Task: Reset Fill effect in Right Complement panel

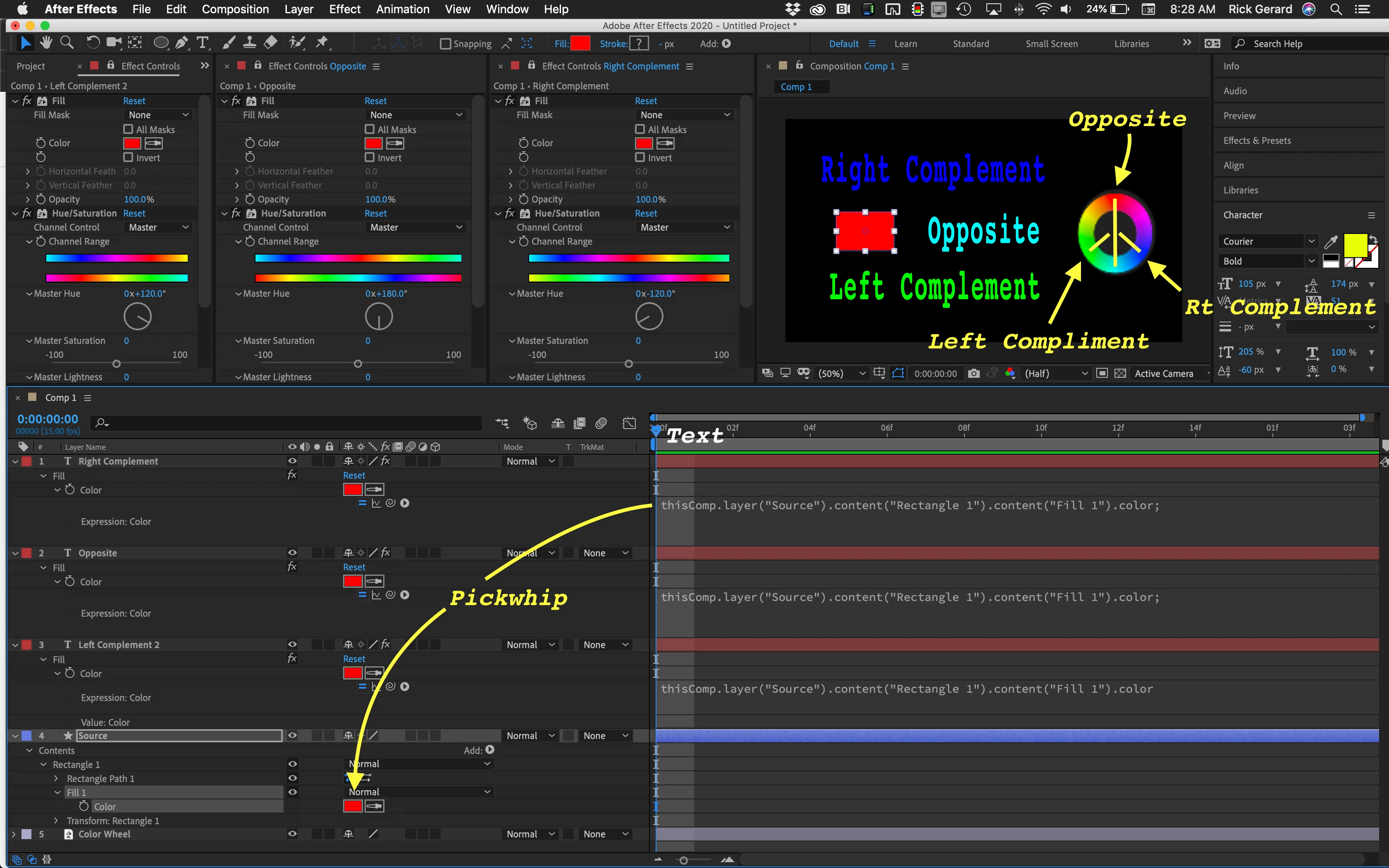Action: [646, 101]
